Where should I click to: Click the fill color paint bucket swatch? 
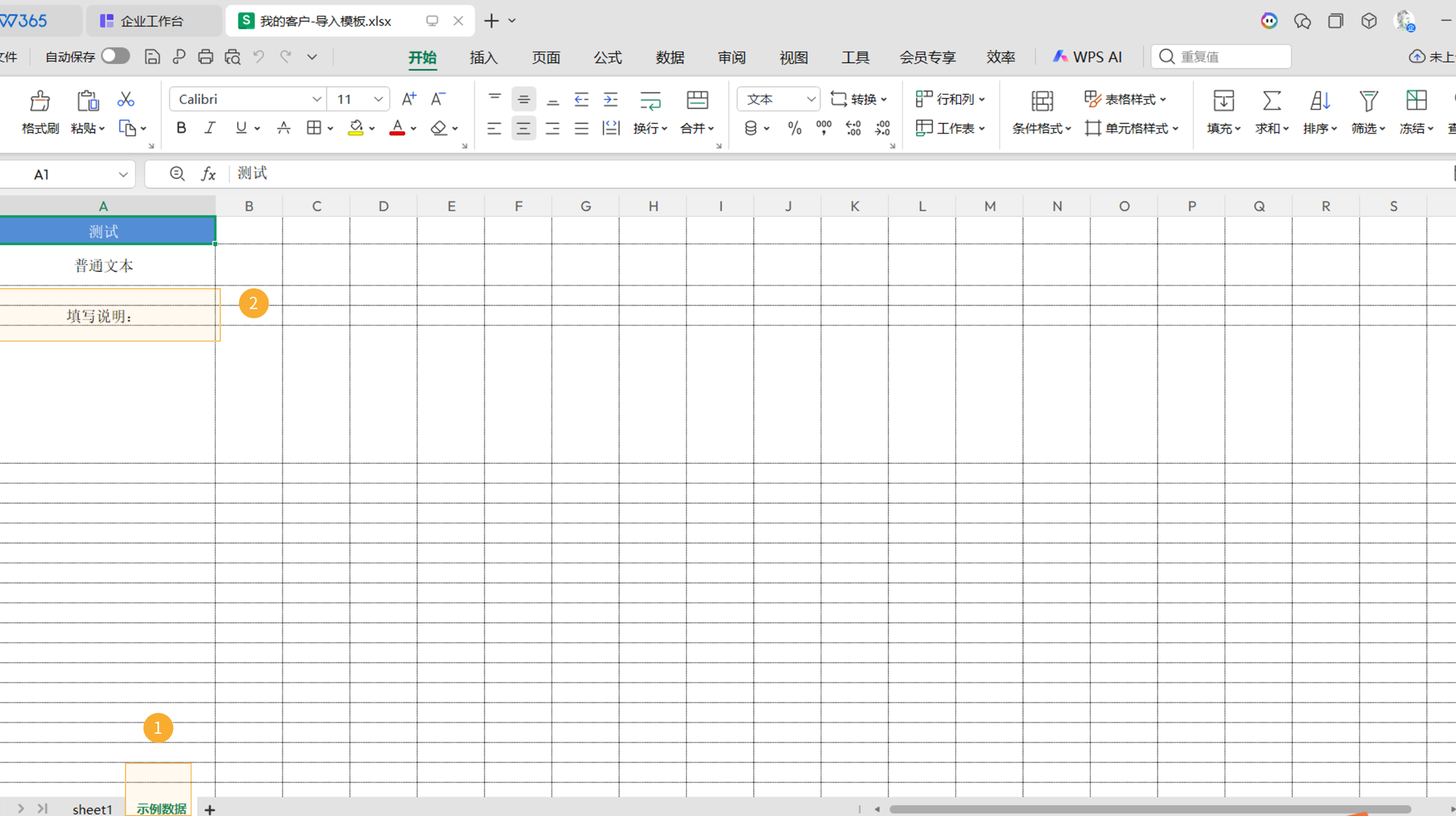(x=355, y=128)
